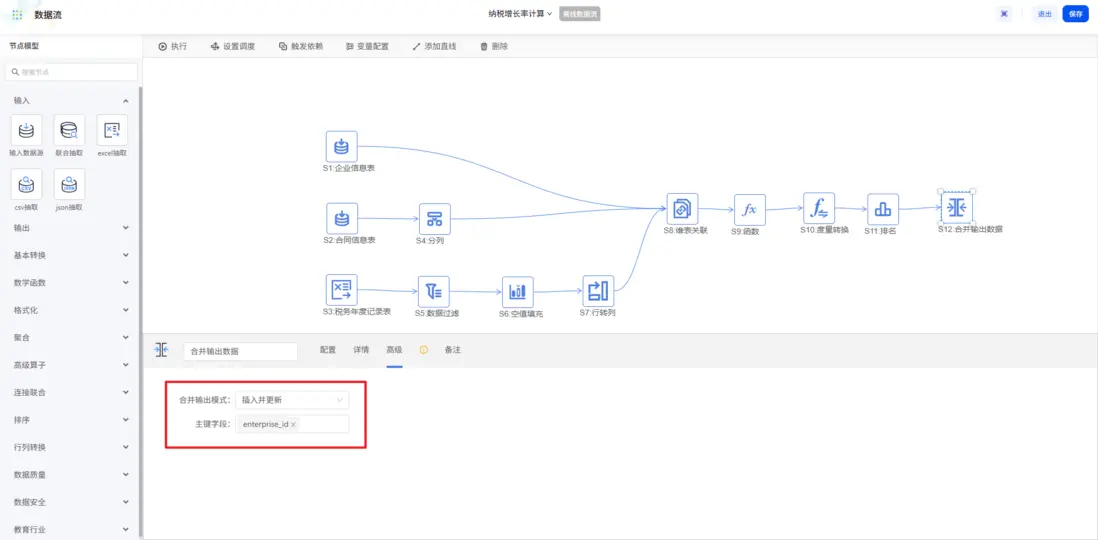This screenshot has width=1098, height=540.
Task: Open the 合并输出模式 dropdown
Action: click(x=292, y=400)
